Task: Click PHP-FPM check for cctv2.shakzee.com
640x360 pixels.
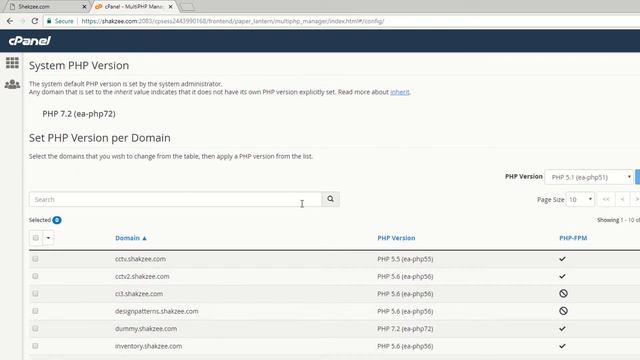Action: click(x=562, y=276)
